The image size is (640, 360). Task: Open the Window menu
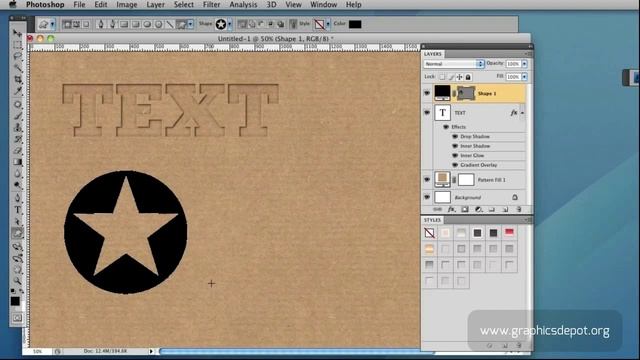point(323,4)
